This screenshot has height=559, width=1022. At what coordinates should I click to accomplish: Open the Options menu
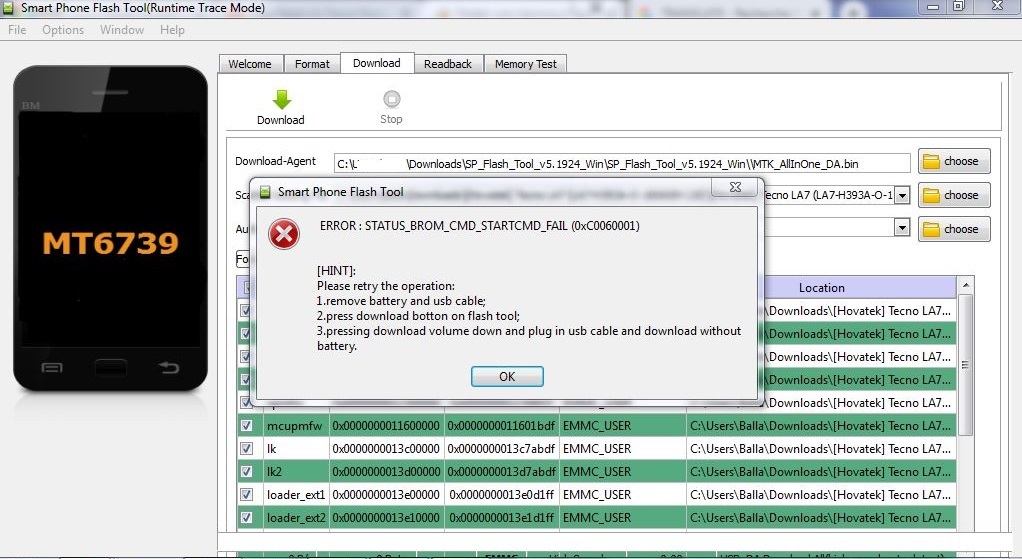tap(63, 30)
